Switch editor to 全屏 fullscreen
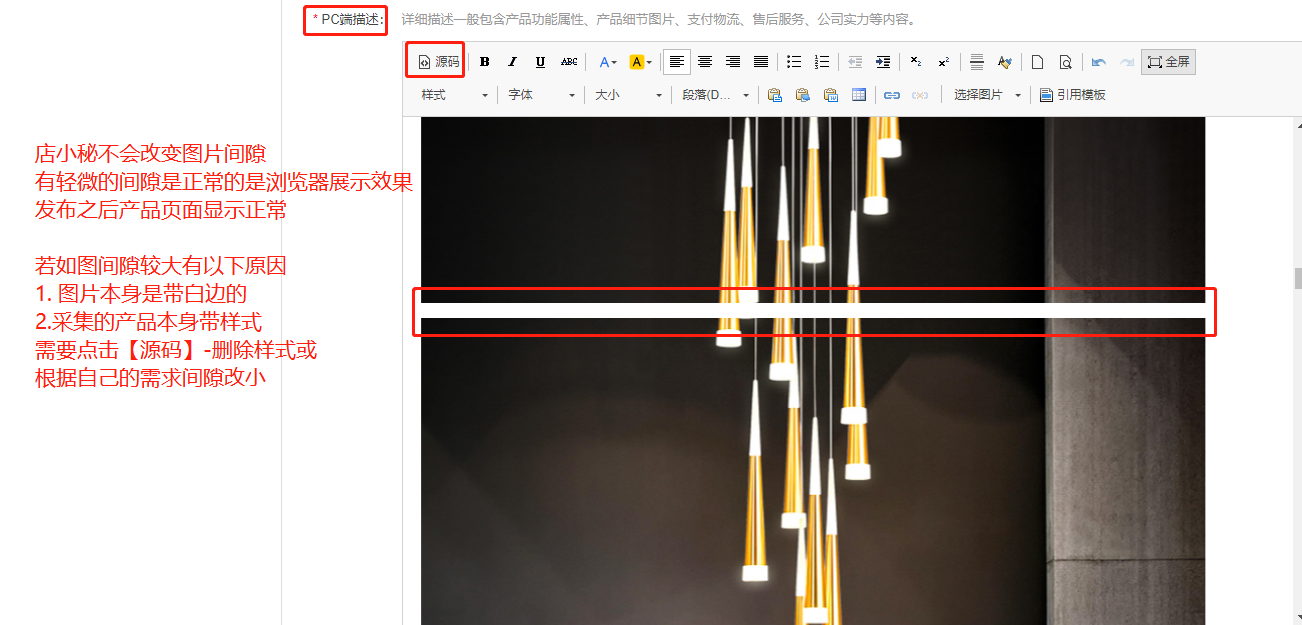Image resolution: width=1302 pixels, height=625 pixels. point(1168,62)
